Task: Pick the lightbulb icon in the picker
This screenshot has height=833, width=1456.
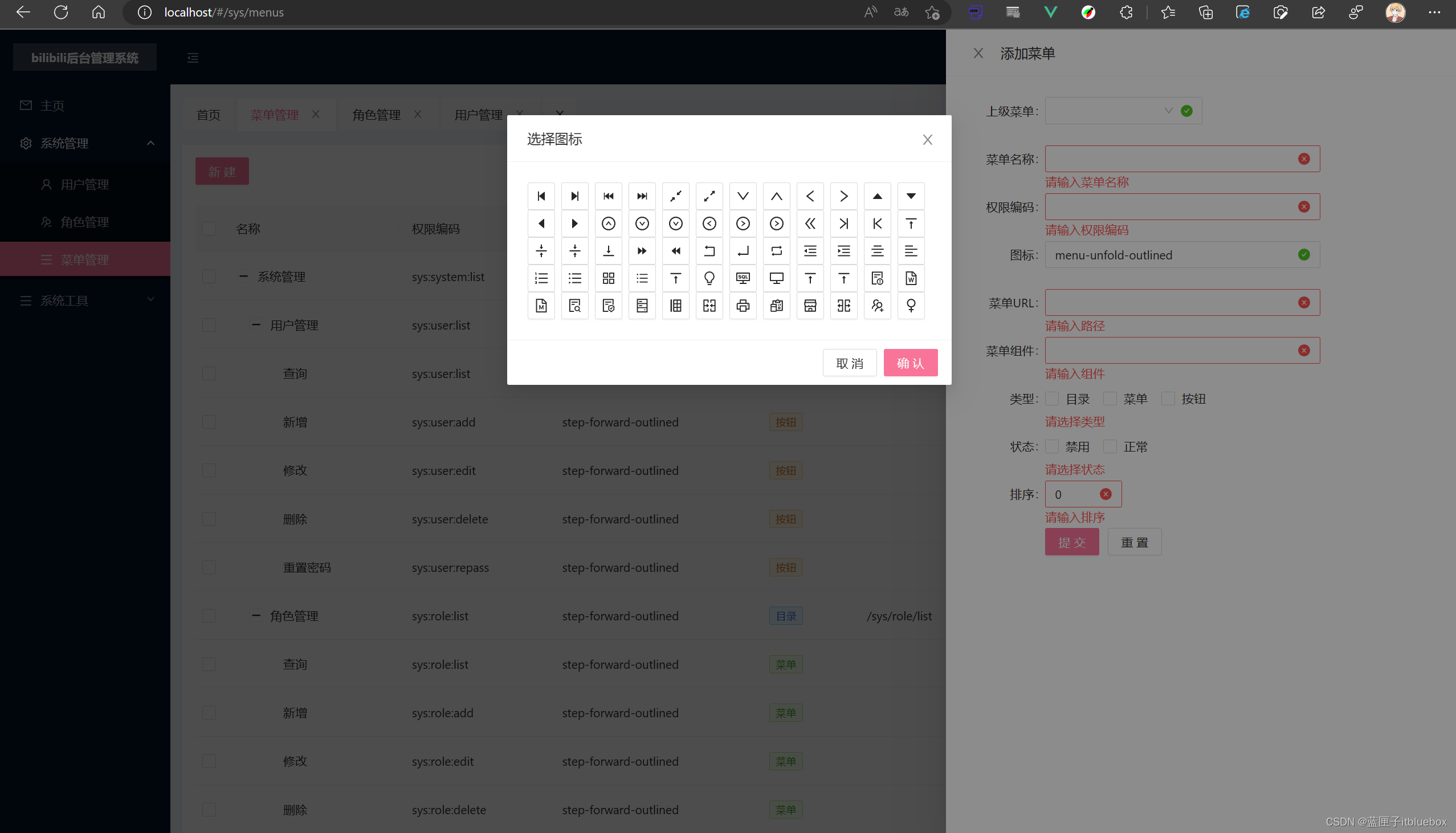Action: point(709,278)
